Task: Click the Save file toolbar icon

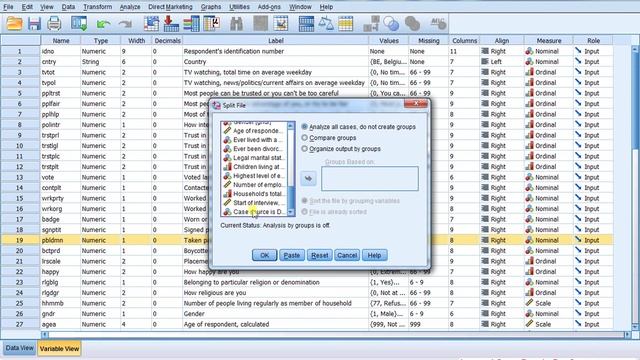Action: click(34, 24)
